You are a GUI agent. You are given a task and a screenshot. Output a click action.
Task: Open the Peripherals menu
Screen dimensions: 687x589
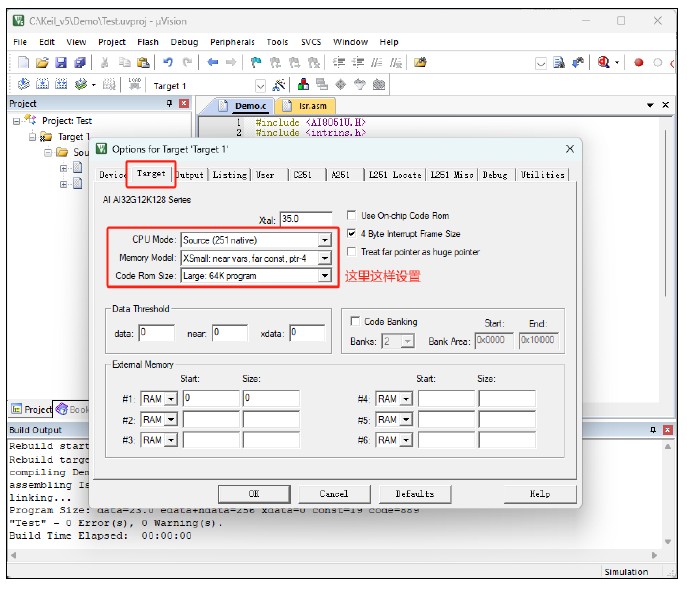tap(232, 42)
